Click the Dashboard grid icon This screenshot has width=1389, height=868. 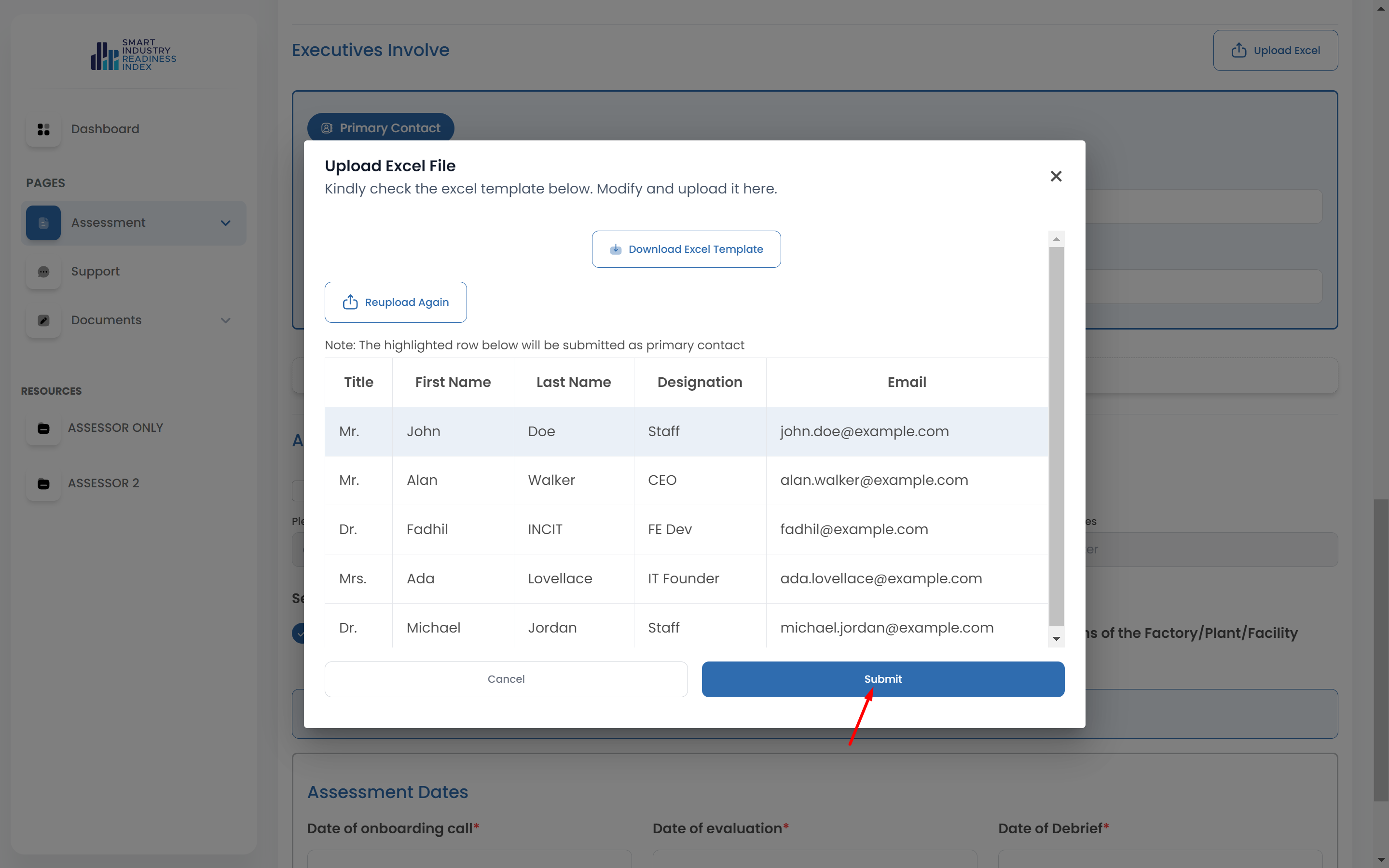[x=43, y=129]
